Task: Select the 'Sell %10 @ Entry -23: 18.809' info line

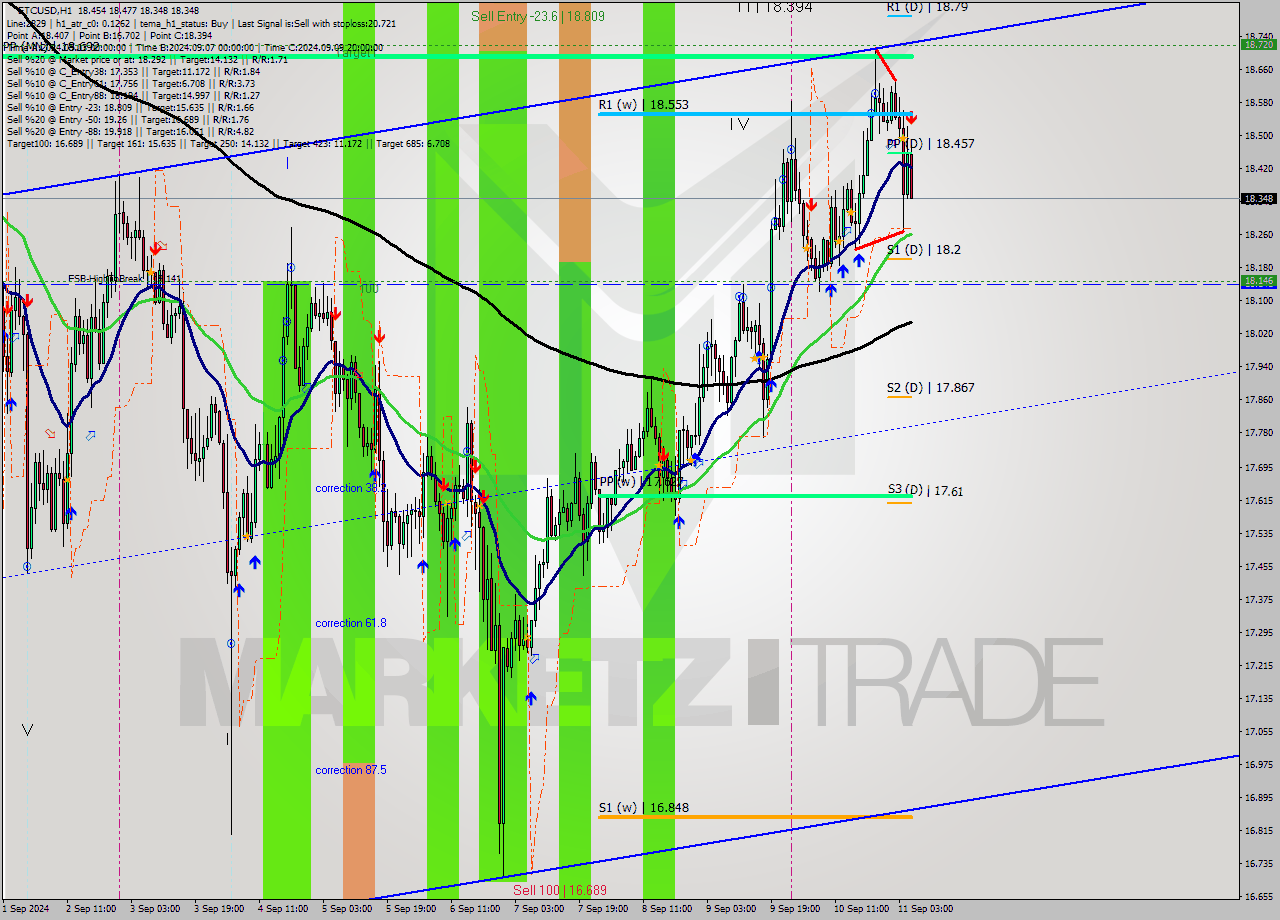Action: pos(130,108)
